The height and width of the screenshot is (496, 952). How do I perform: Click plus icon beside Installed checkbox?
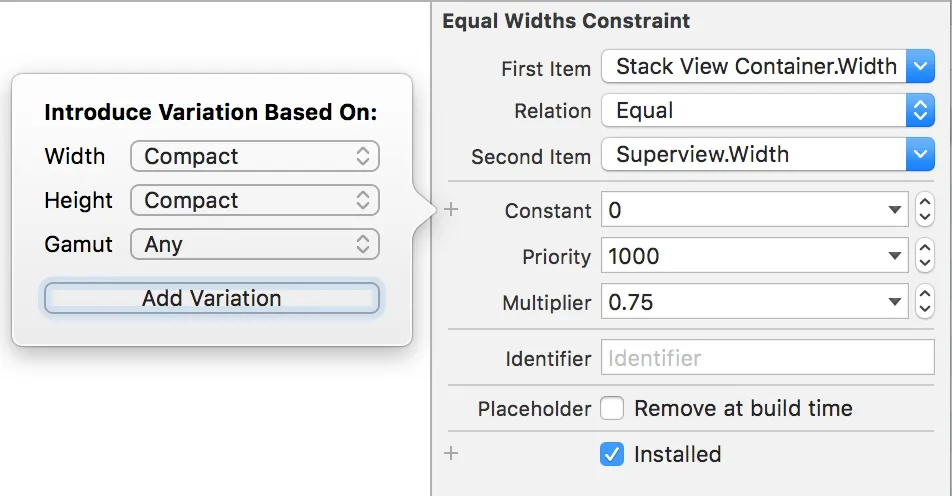point(451,454)
